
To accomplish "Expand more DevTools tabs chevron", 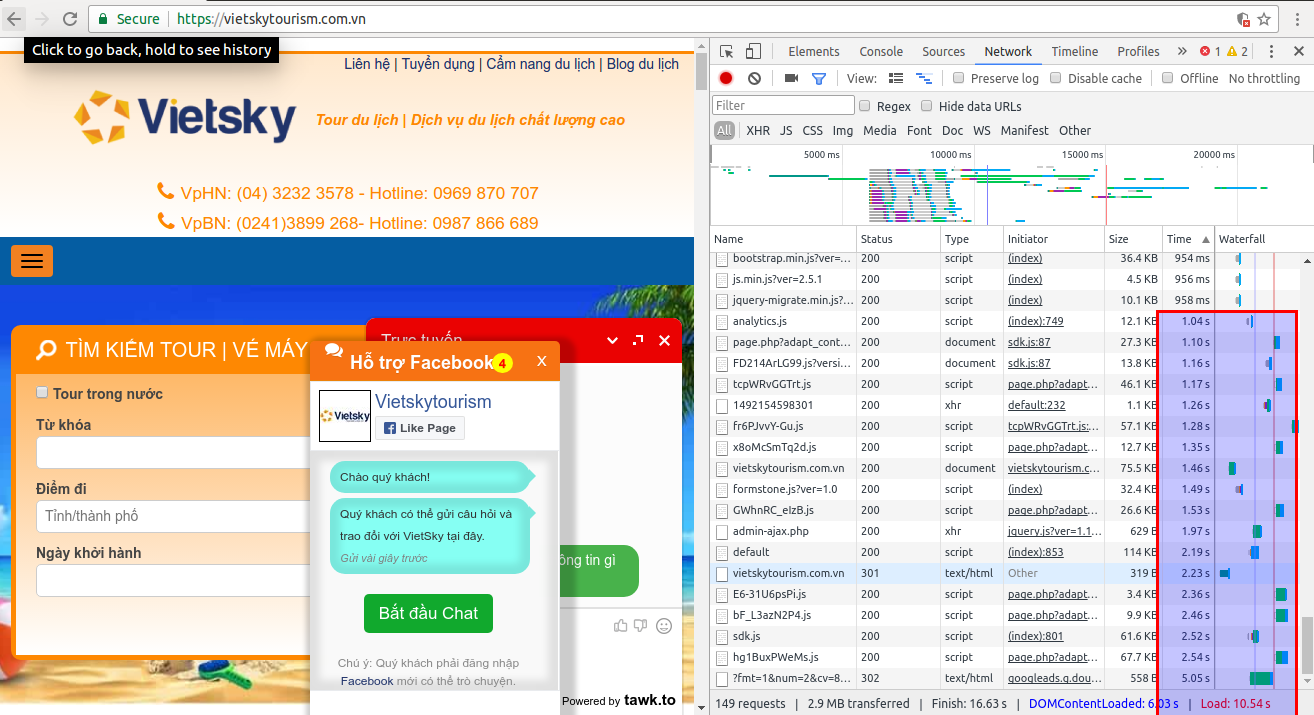I will [1182, 51].
